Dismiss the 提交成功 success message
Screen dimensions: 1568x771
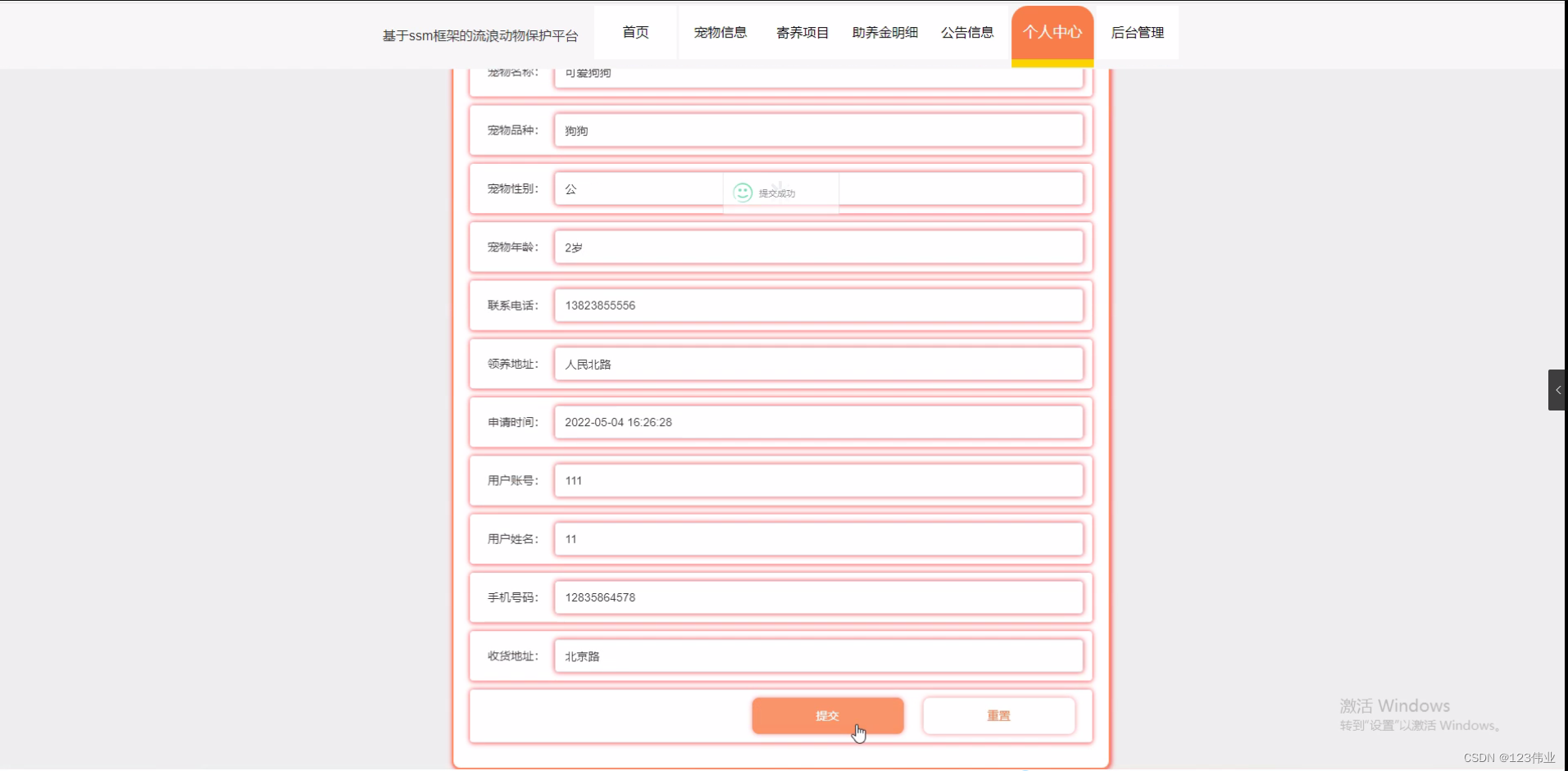[x=777, y=193]
